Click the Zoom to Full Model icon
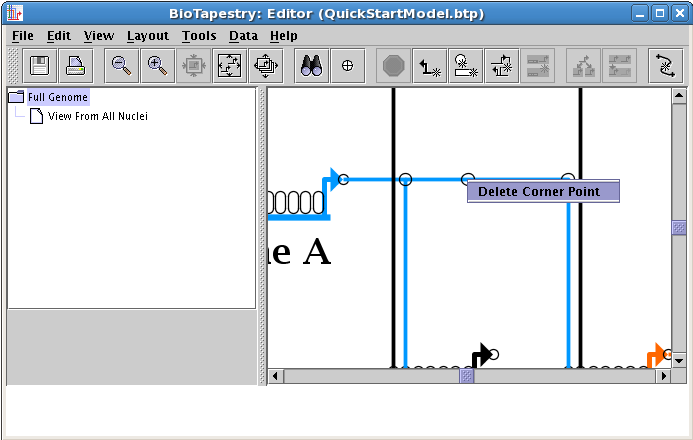Screen dimensions: 693x440 point(229,66)
